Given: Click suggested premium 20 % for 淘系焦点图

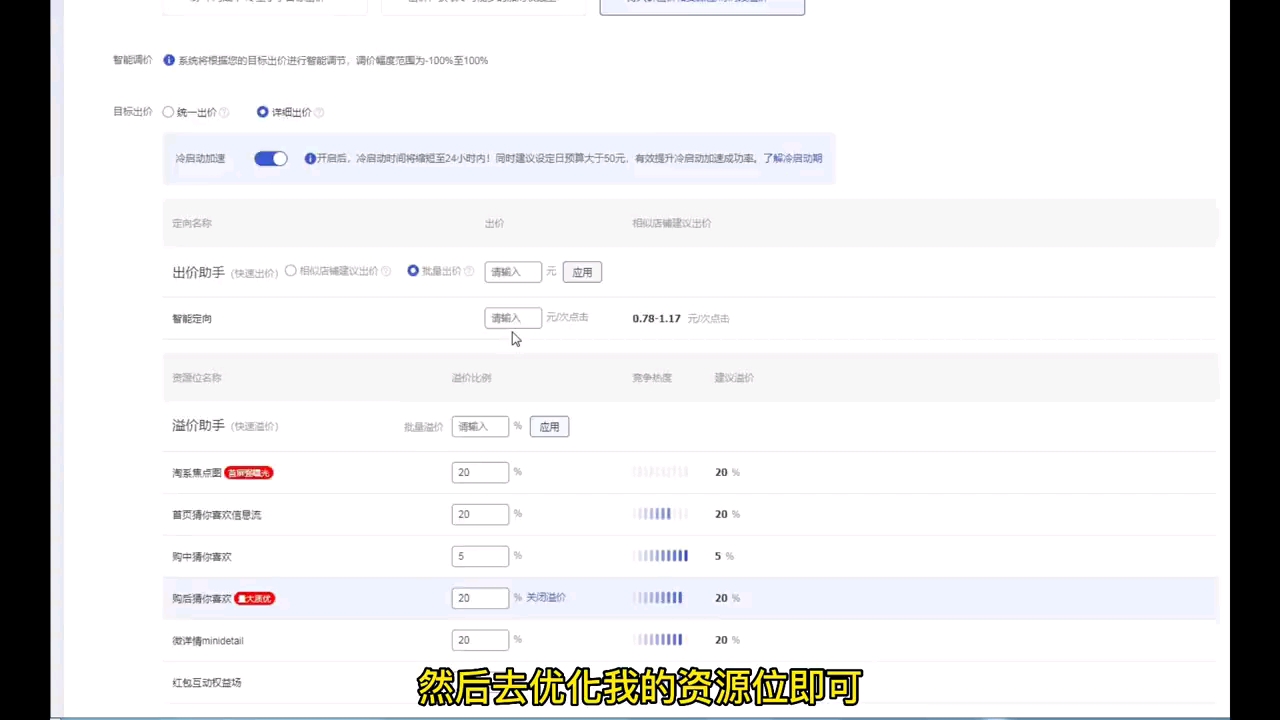Looking at the screenshot, I should (727, 472).
